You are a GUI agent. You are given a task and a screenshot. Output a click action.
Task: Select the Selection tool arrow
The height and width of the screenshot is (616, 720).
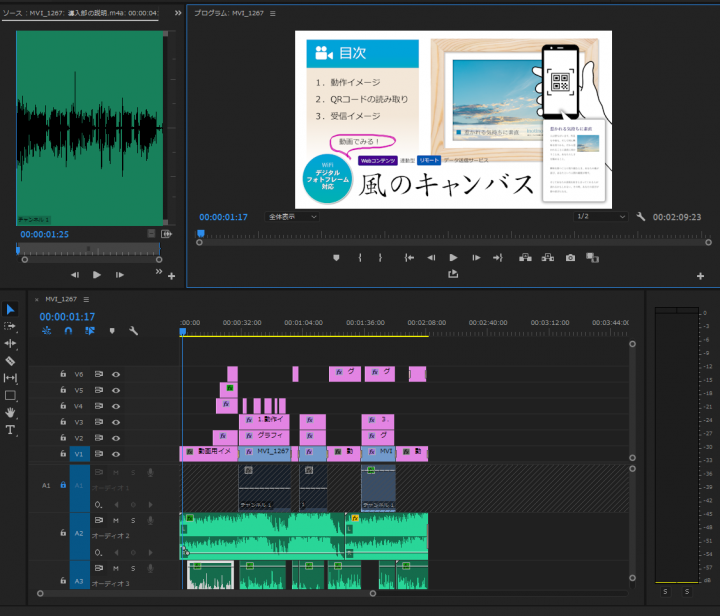10,309
